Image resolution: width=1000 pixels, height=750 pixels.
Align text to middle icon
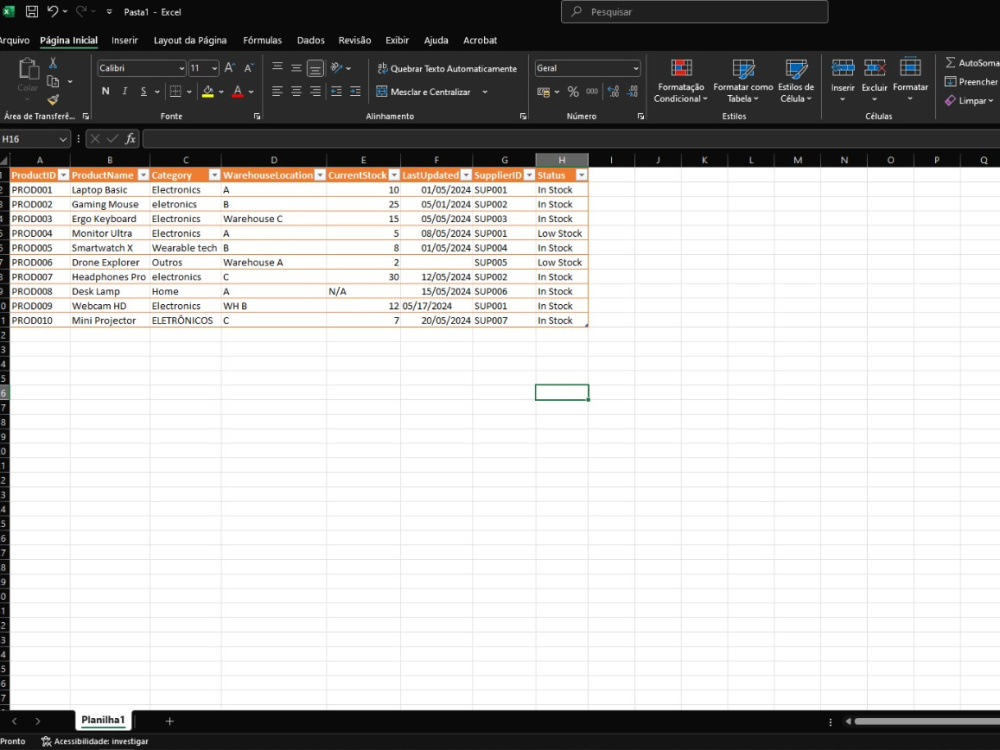click(x=297, y=68)
